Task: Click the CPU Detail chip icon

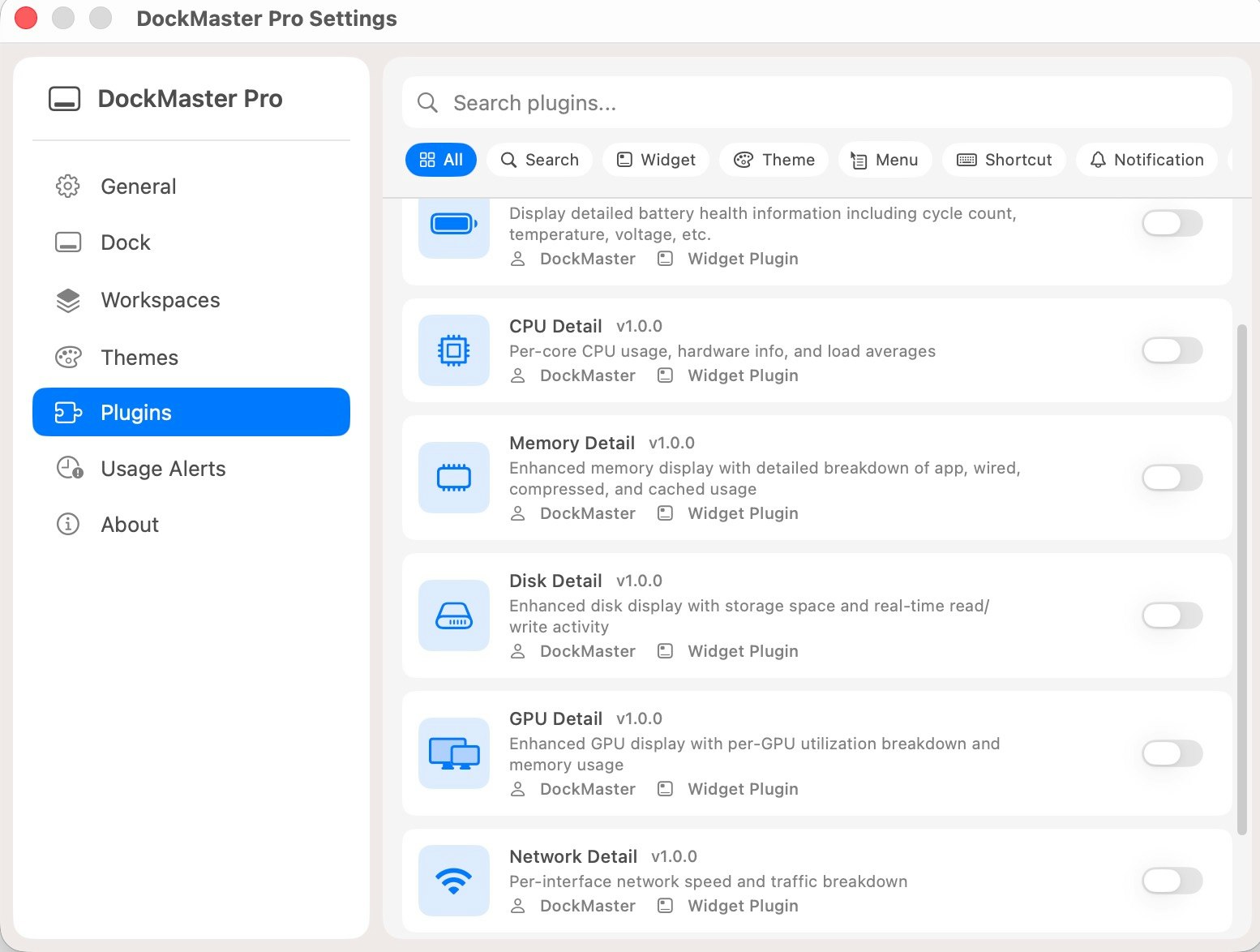Action: click(454, 350)
